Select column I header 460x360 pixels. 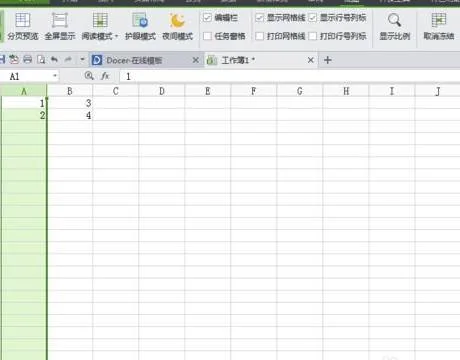[x=392, y=91]
